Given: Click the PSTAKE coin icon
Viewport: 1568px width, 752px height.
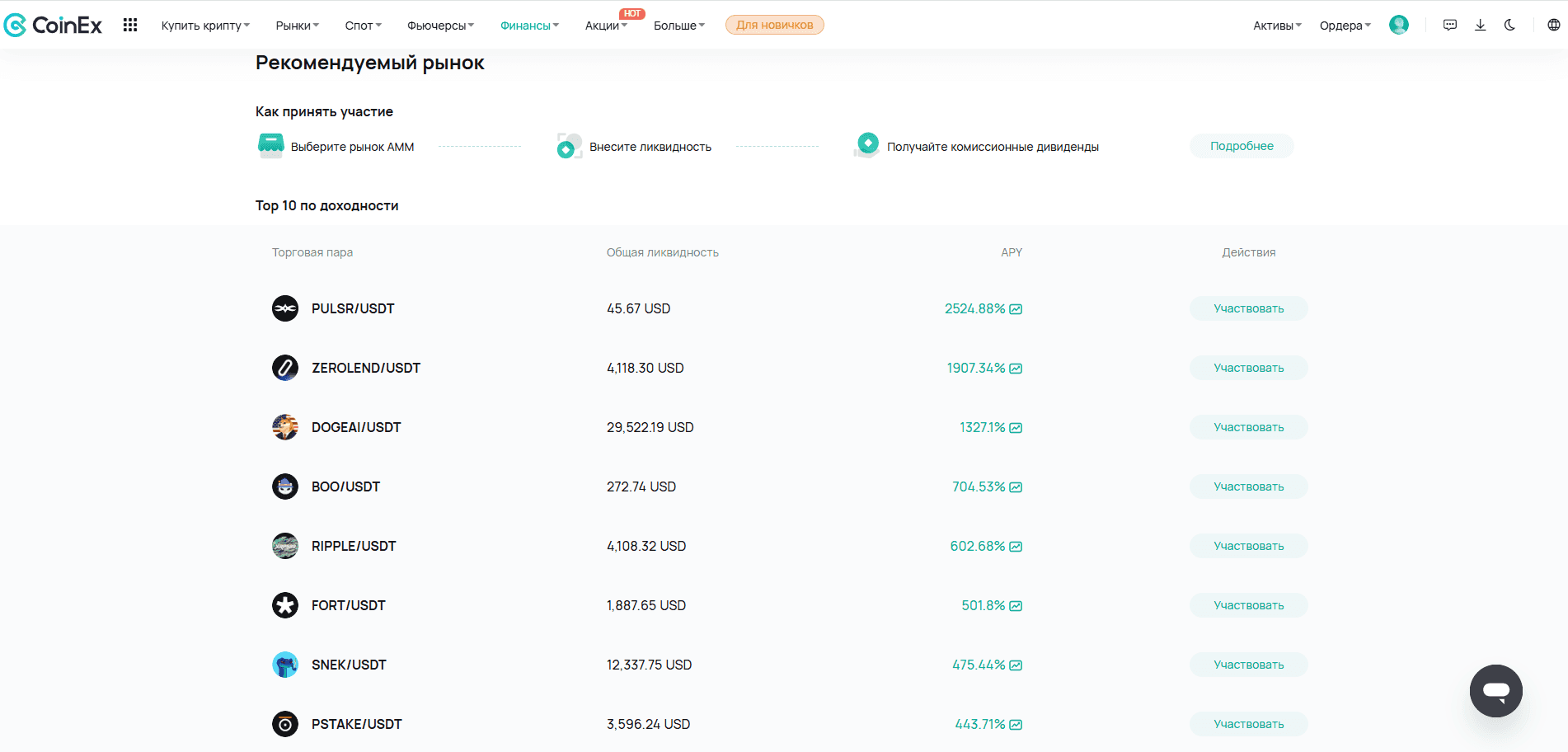Looking at the screenshot, I should click(x=285, y=724).
